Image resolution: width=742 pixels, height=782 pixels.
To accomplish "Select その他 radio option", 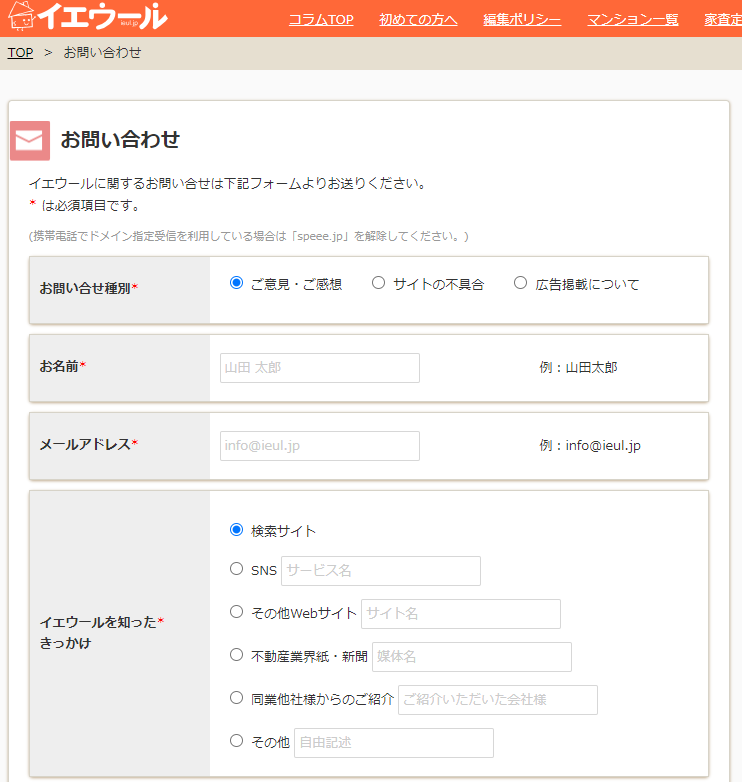I will [x=236, y=741].
